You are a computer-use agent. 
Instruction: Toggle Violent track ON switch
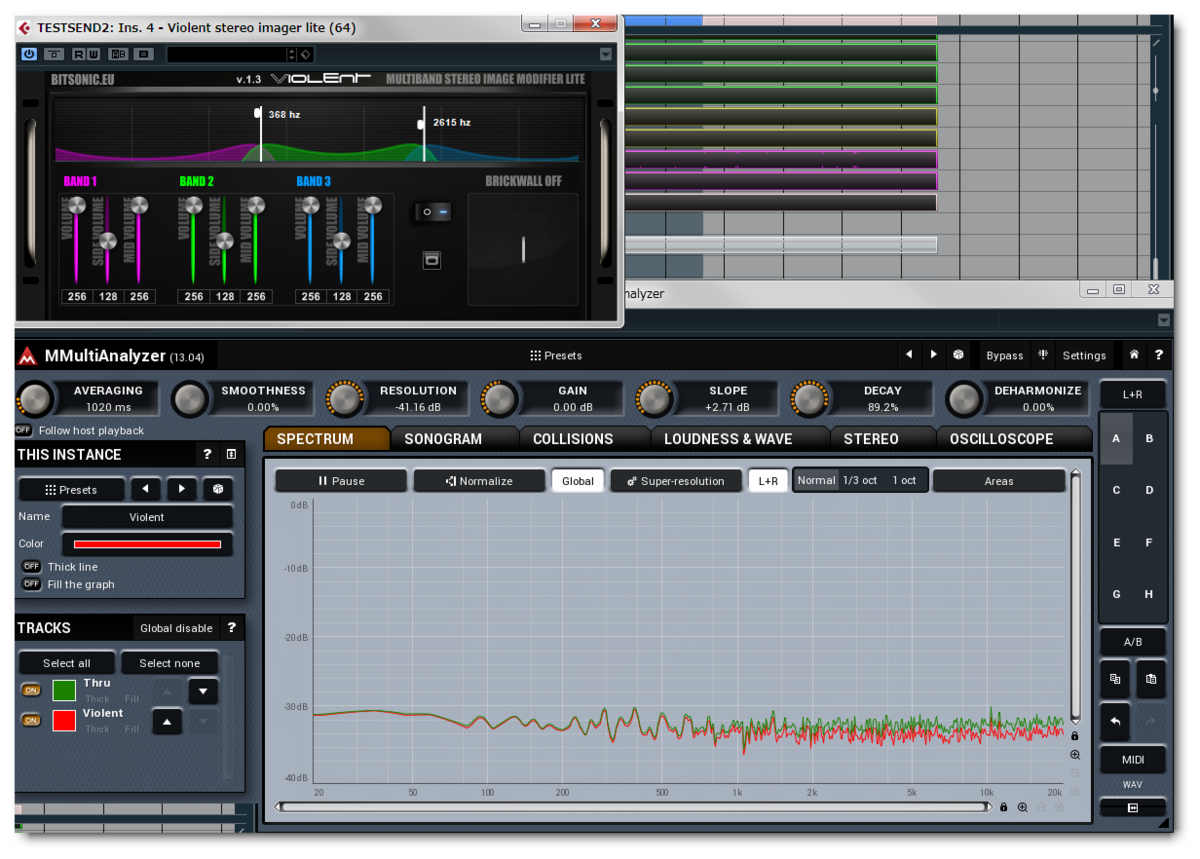tap(32, 720)
